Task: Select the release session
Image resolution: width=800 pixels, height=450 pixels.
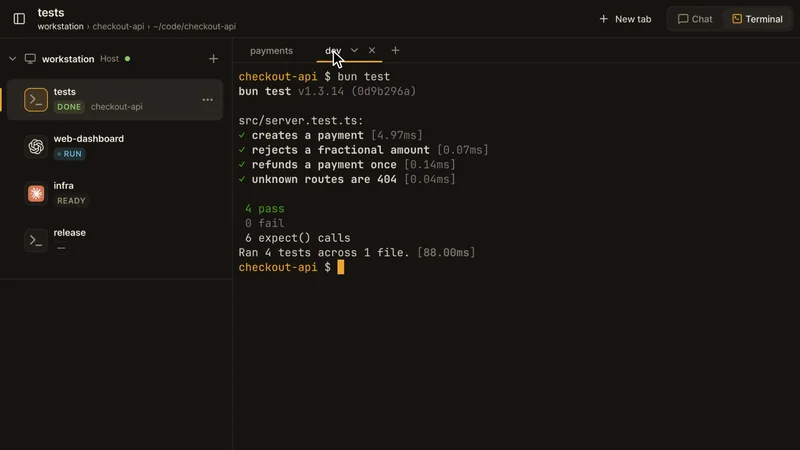Action: 115,240
